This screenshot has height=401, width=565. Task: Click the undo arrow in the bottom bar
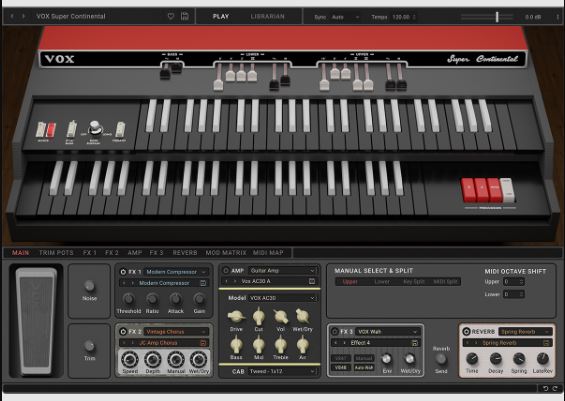coord(545,388)
